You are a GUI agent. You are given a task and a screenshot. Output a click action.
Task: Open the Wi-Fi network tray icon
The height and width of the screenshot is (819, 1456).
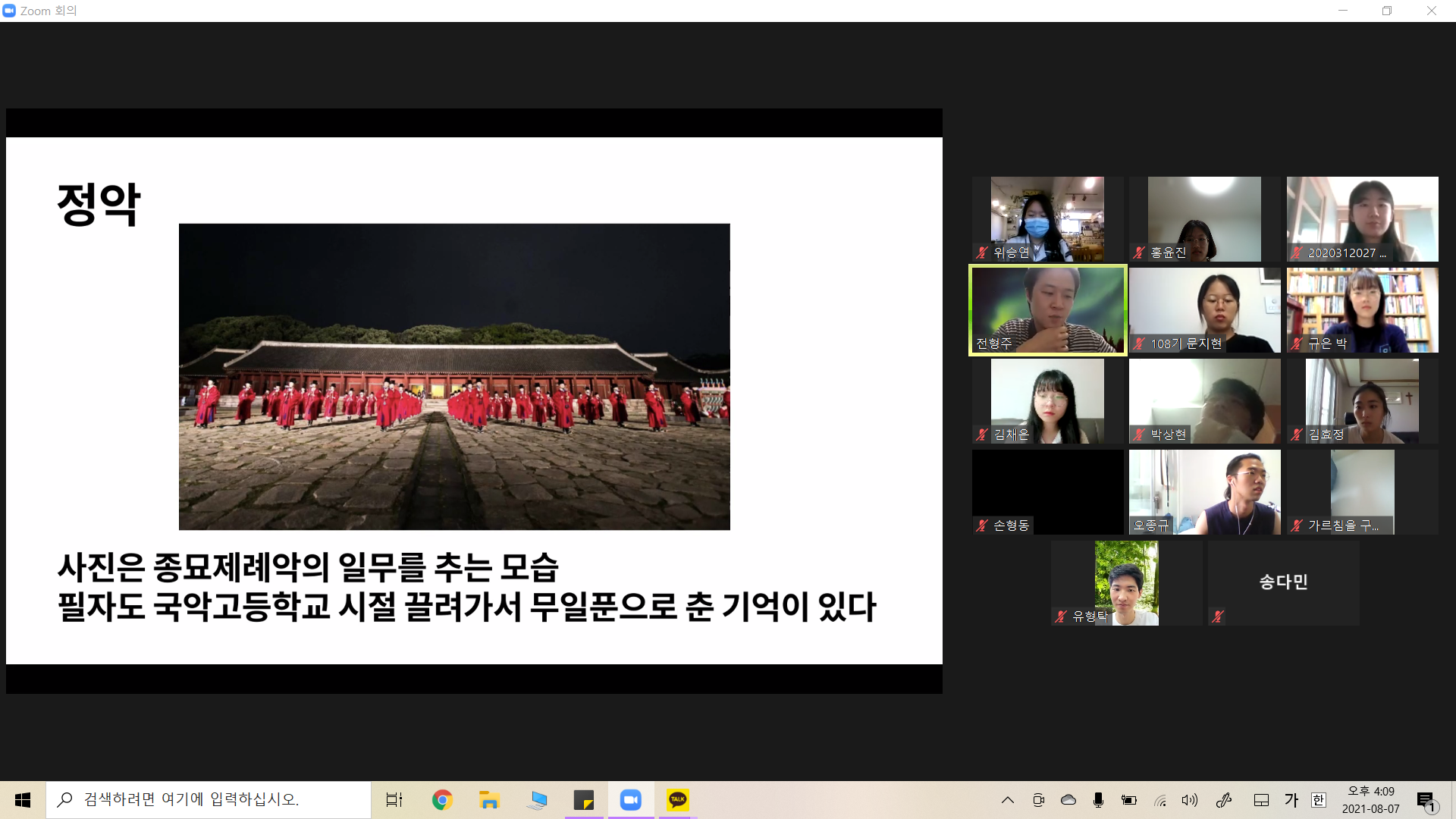(1159, 800)
